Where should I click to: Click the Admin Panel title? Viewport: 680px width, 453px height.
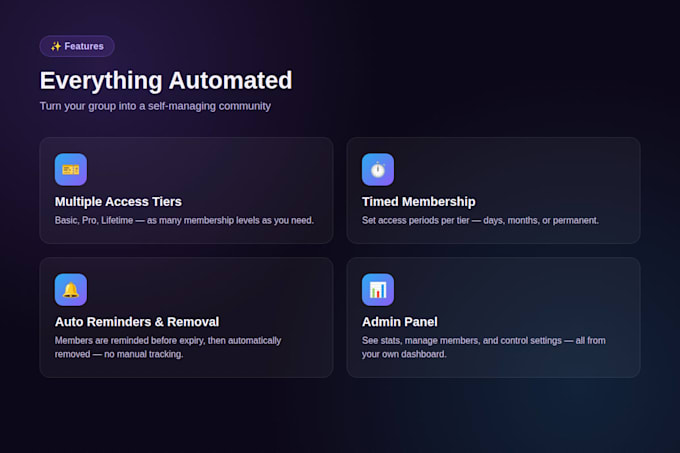[399, 322]
